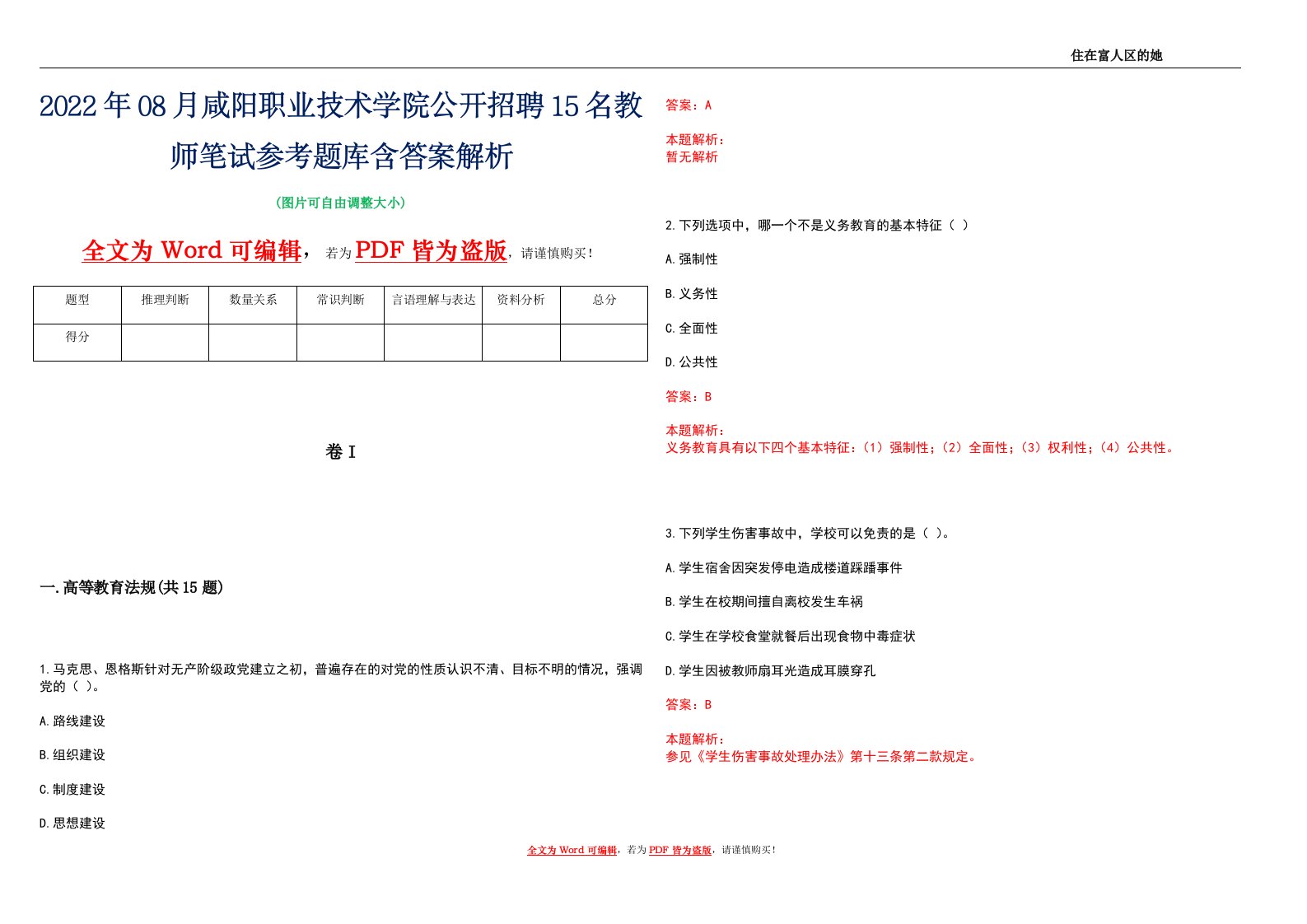
Task: Choose option D.公共性
Action: click(692, 362)
